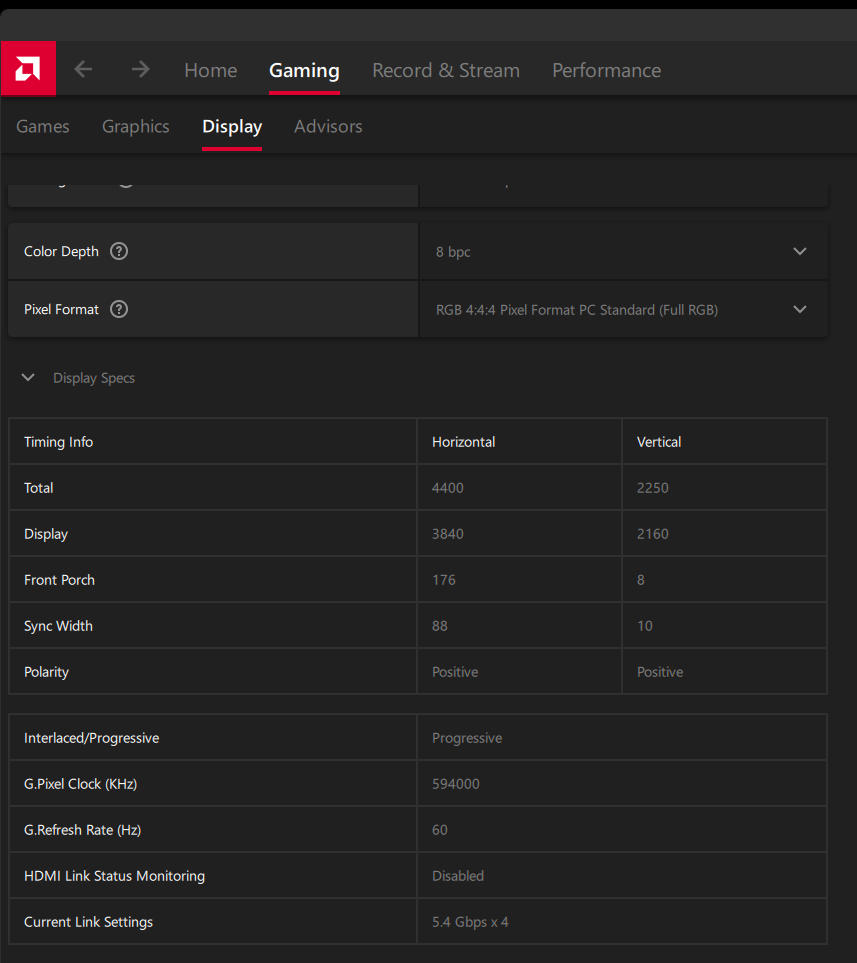Open the Color Depth help tooltip icon

[x=119, y=251]
